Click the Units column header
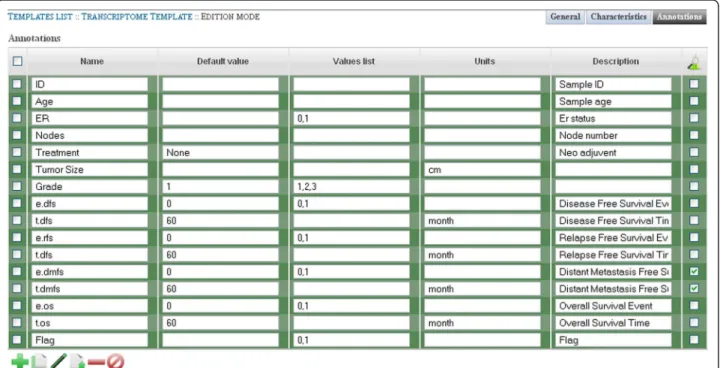Image resolution: width=720 pixels, height=368 pixels. click(x=484, y=61)
